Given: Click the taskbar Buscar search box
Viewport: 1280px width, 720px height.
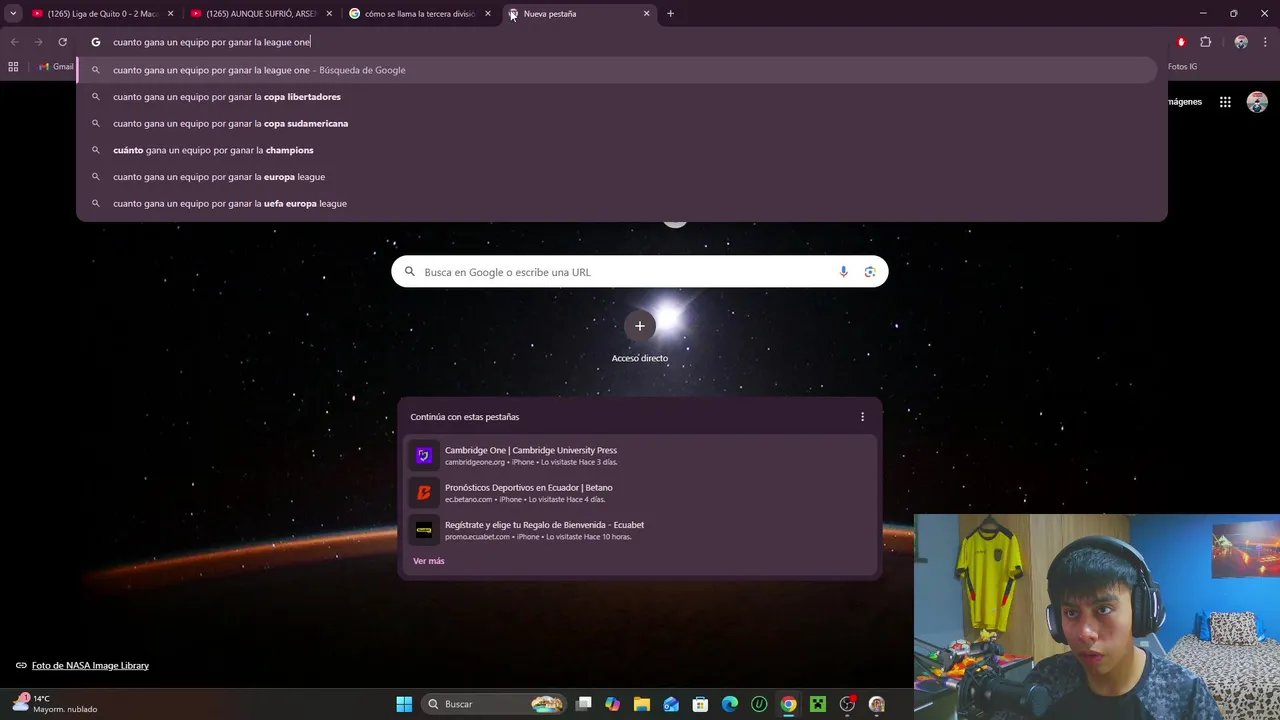Looking at the screenshot, I should point(494,704).
